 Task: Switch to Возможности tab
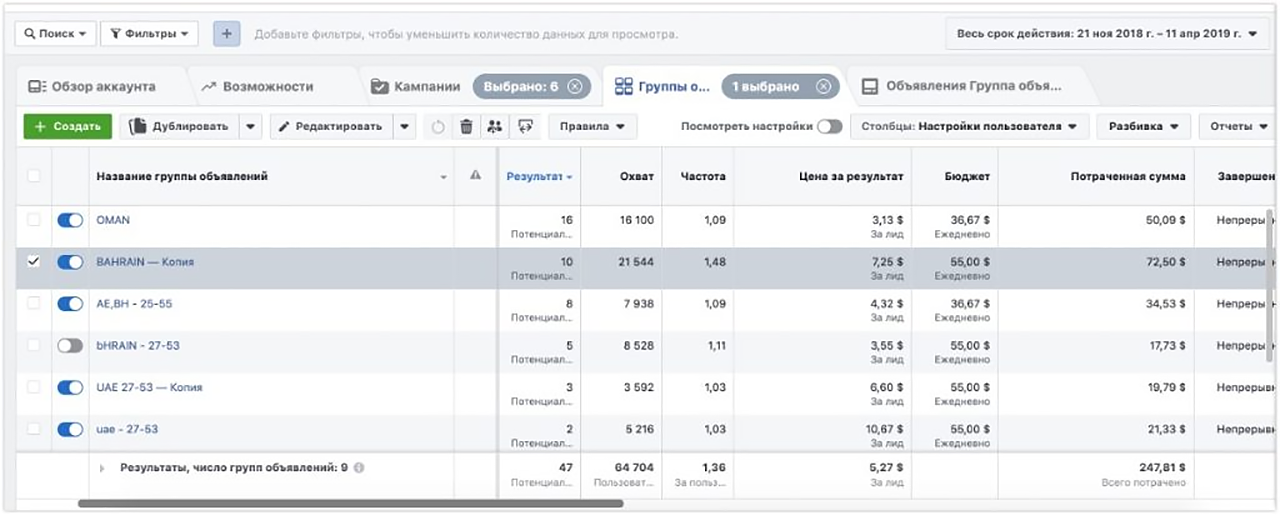(257, 86)
